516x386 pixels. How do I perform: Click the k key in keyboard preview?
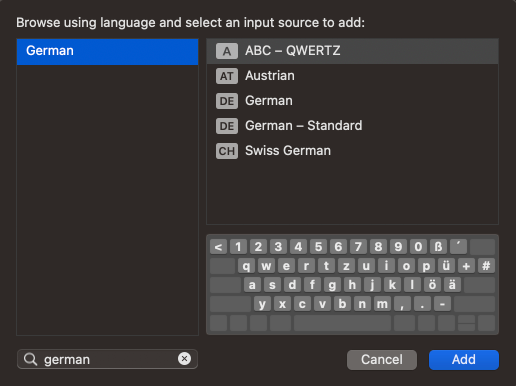[392, 285]
